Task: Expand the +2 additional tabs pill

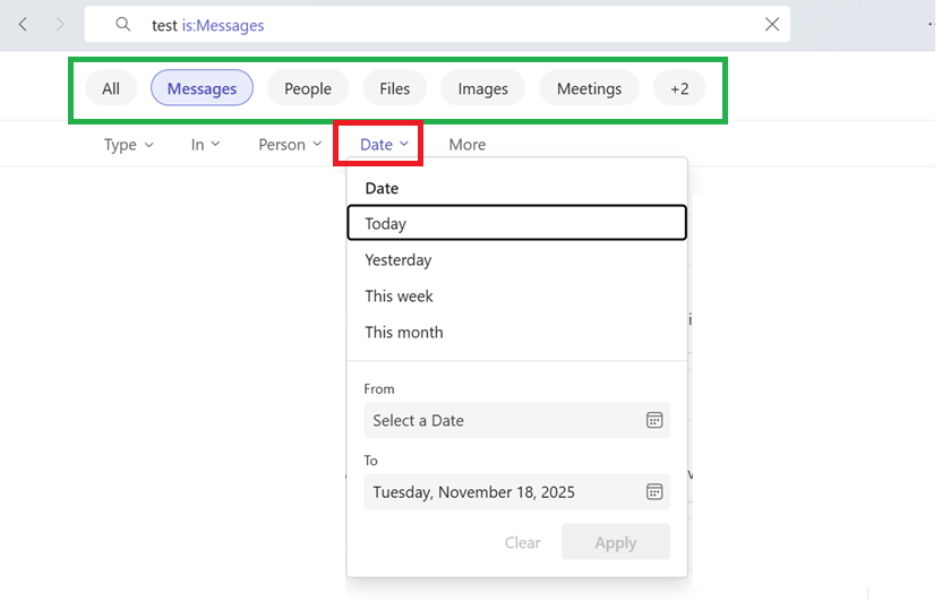Action: pyautogui.click(x=679, y=88)
